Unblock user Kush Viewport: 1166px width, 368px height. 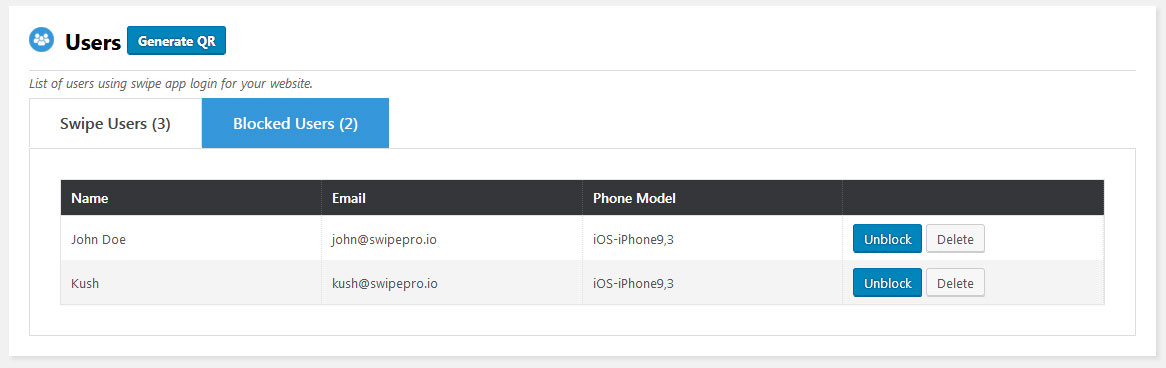coord(887,283)
